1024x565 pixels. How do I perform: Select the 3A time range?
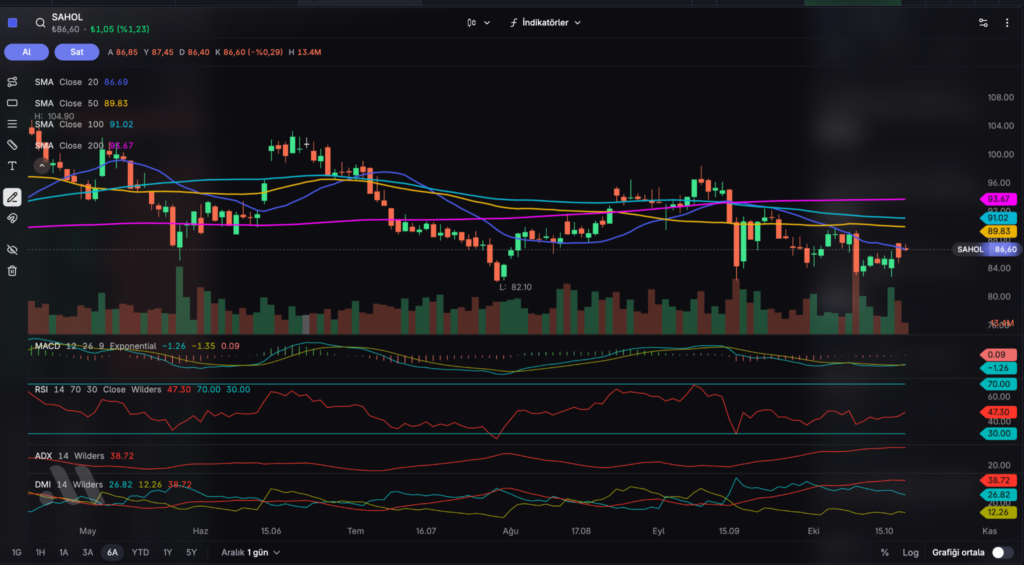coord(88,553)
